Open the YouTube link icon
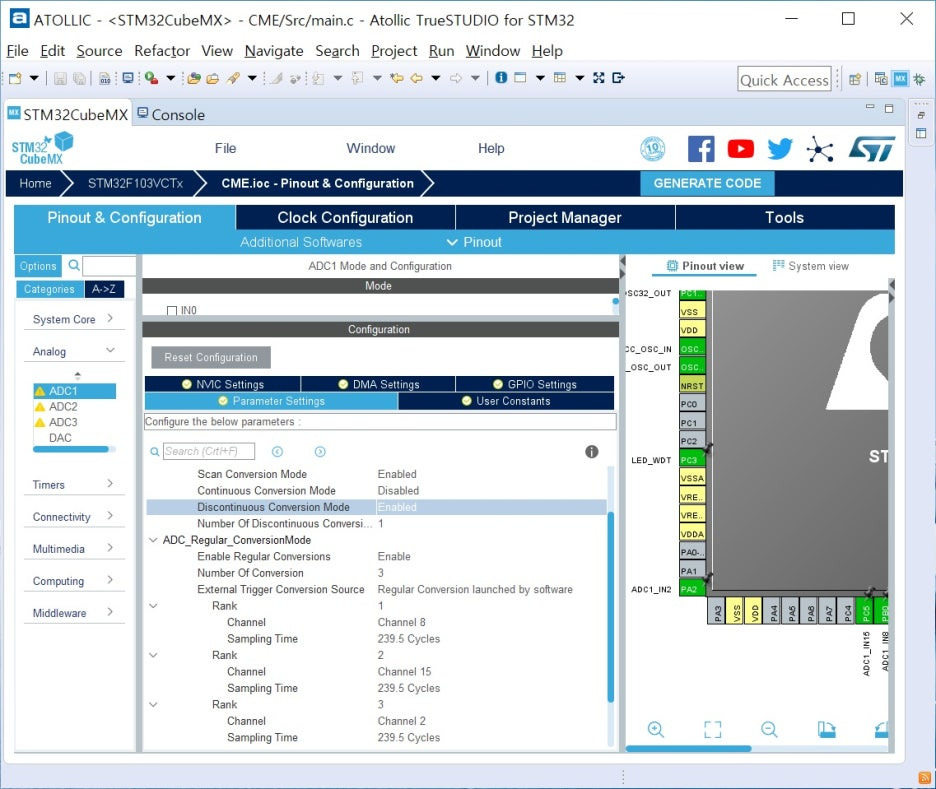The height and width of the screenshot is (789, 936). [x=740, y=149]
